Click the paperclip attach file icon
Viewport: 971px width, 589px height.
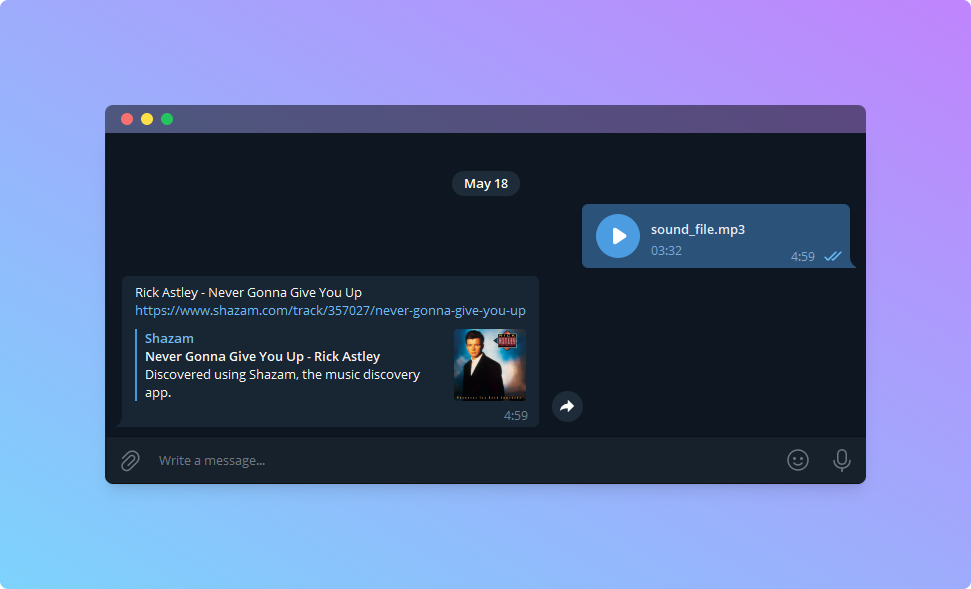130,460
